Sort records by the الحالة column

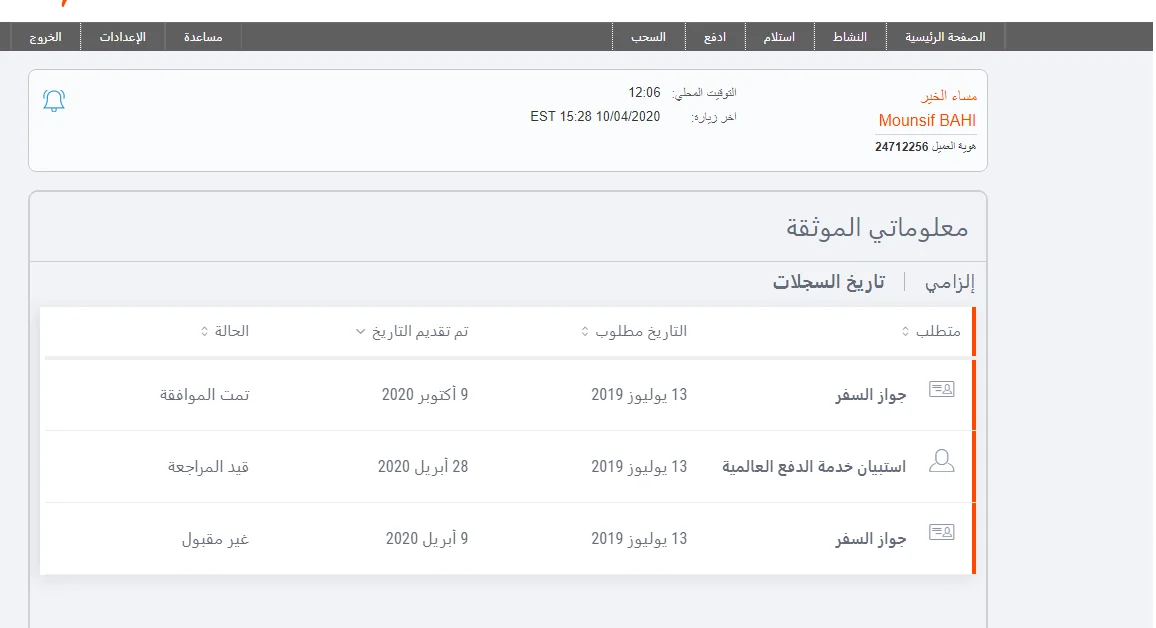tap(225, 331)
